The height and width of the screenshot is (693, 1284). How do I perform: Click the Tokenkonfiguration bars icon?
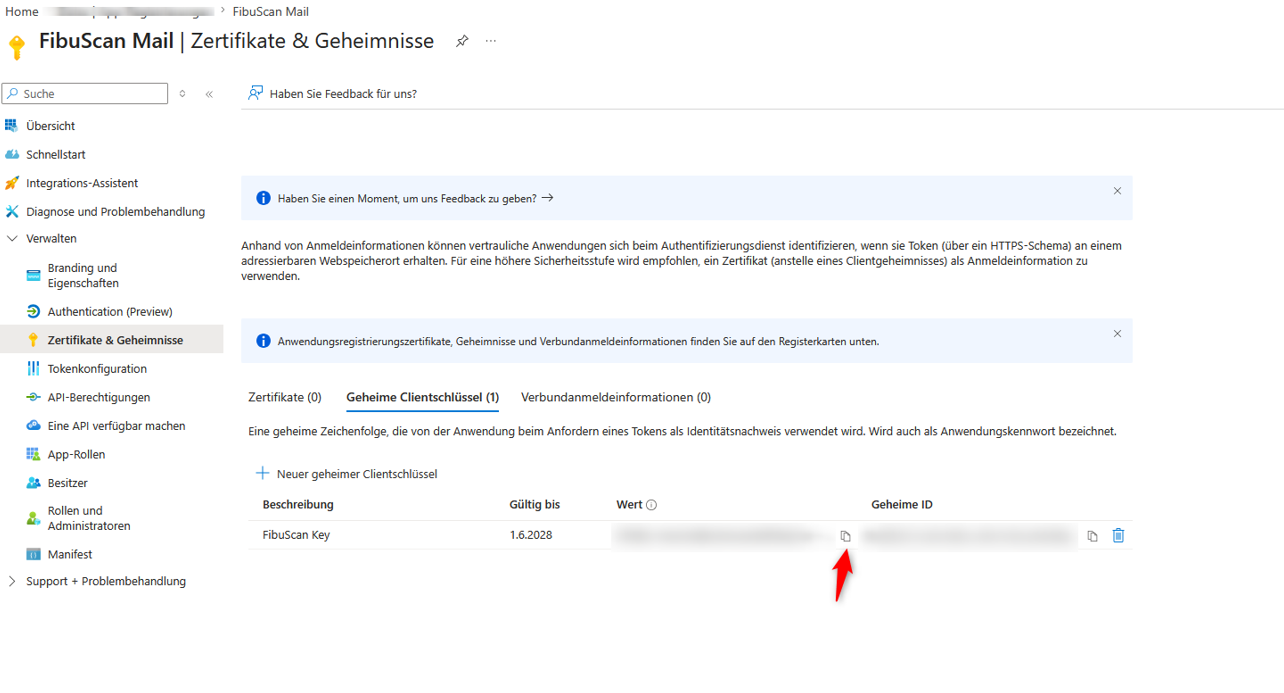click(33, 369)
